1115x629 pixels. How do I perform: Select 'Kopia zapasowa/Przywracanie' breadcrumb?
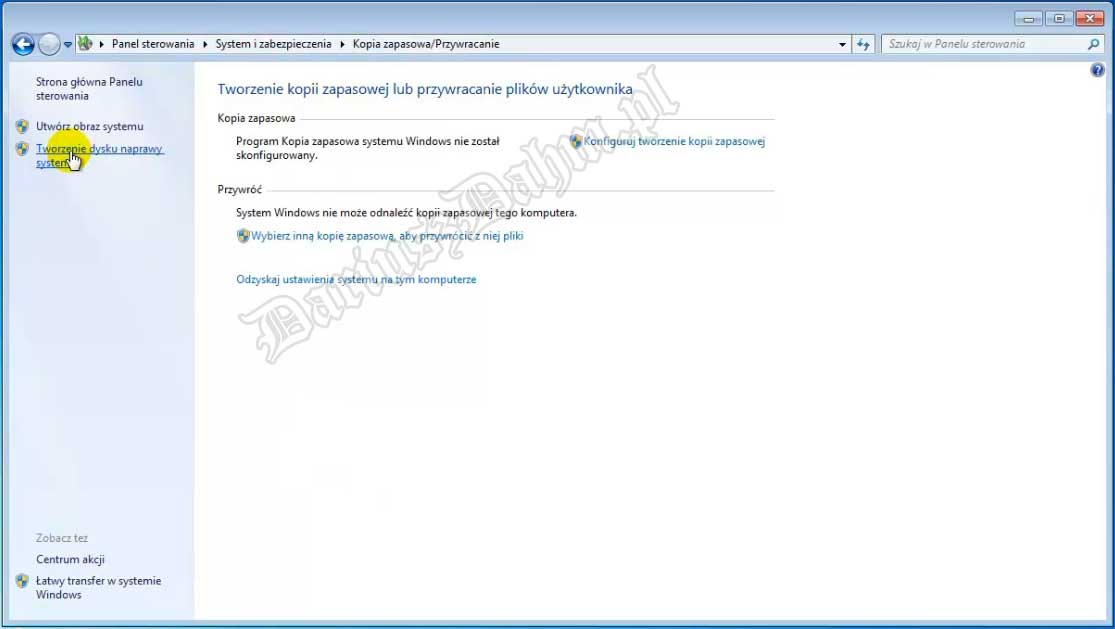426,44
